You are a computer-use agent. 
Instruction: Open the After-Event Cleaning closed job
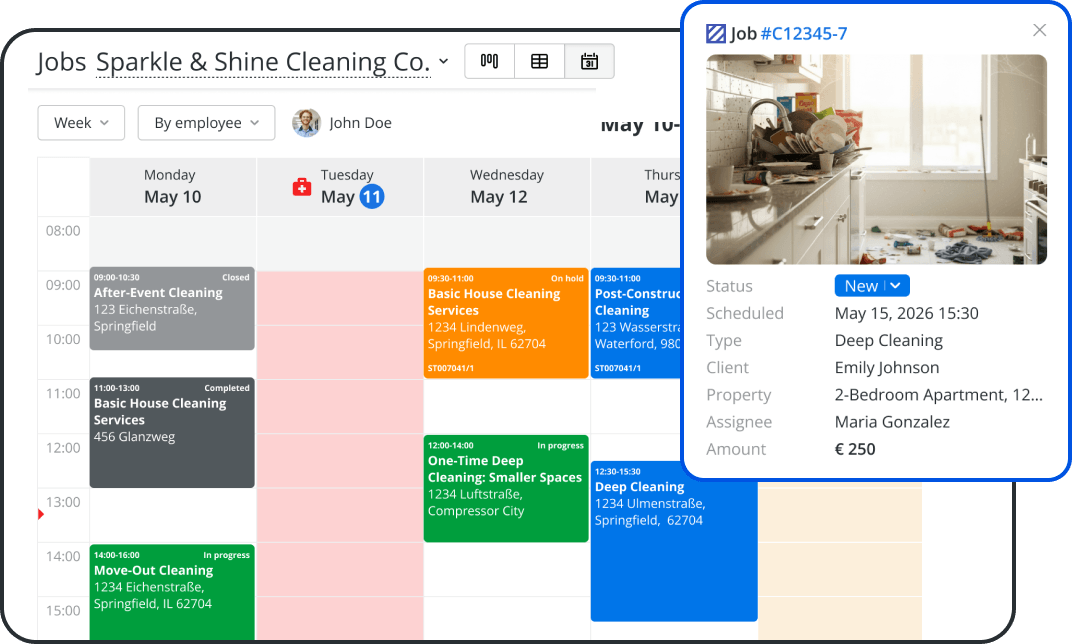coord(172,309)
